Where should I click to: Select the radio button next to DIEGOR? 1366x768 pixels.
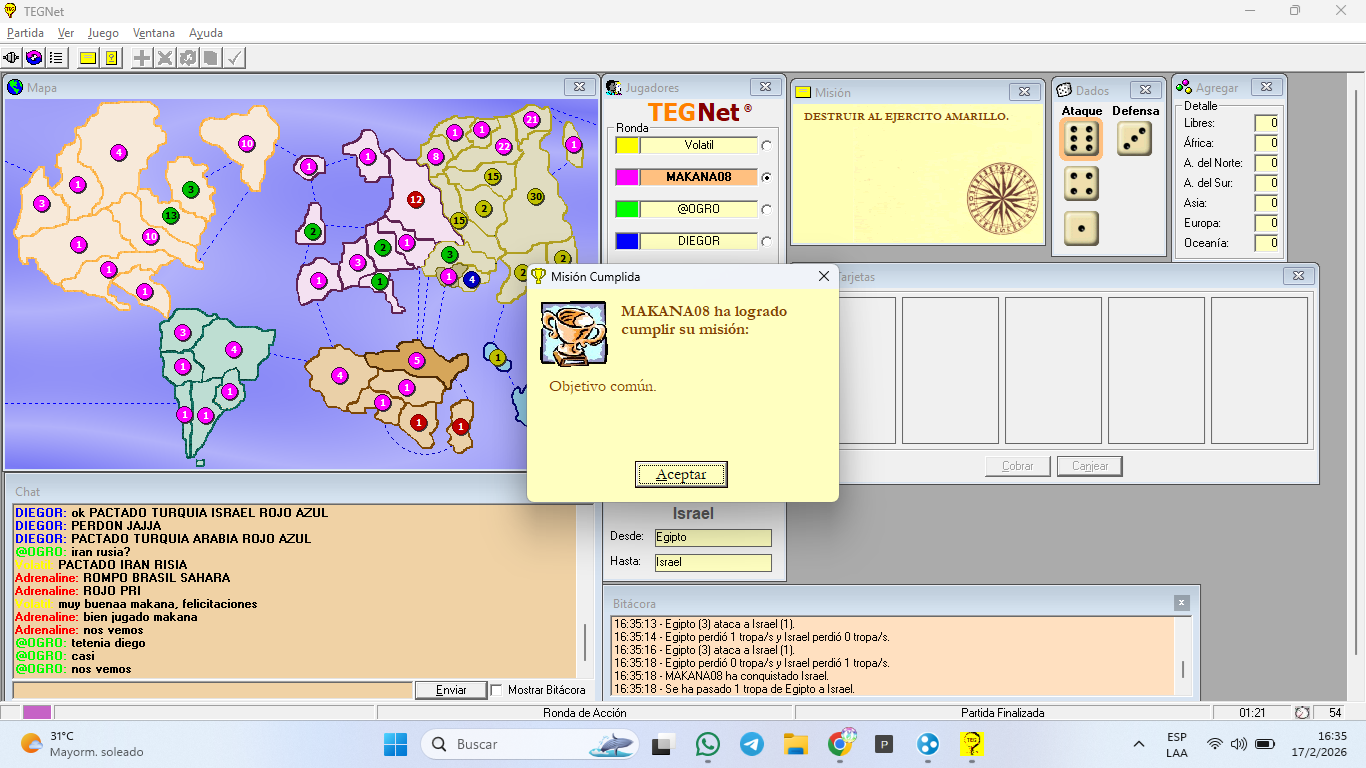(767, 241)
